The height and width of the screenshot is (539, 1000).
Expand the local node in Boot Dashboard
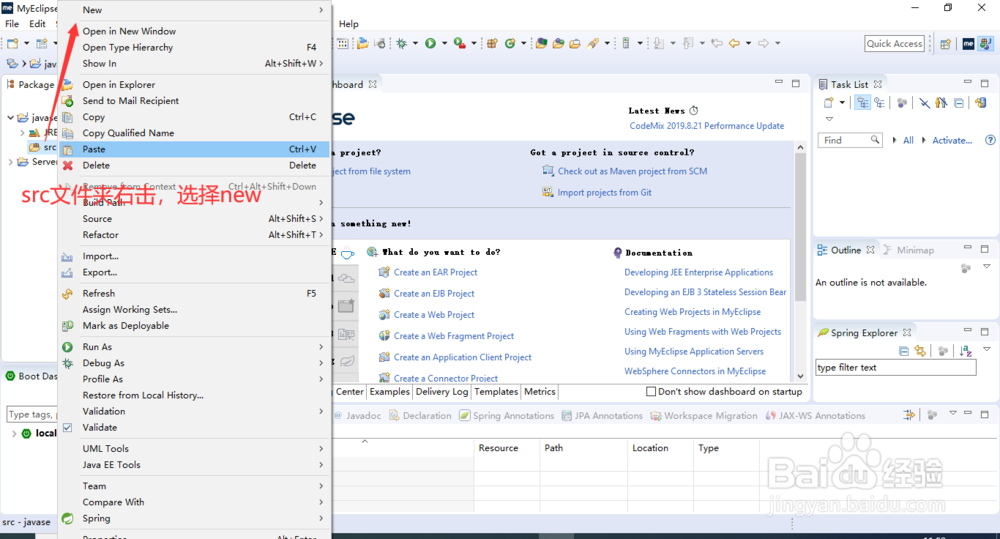click(x=14, y=433)
